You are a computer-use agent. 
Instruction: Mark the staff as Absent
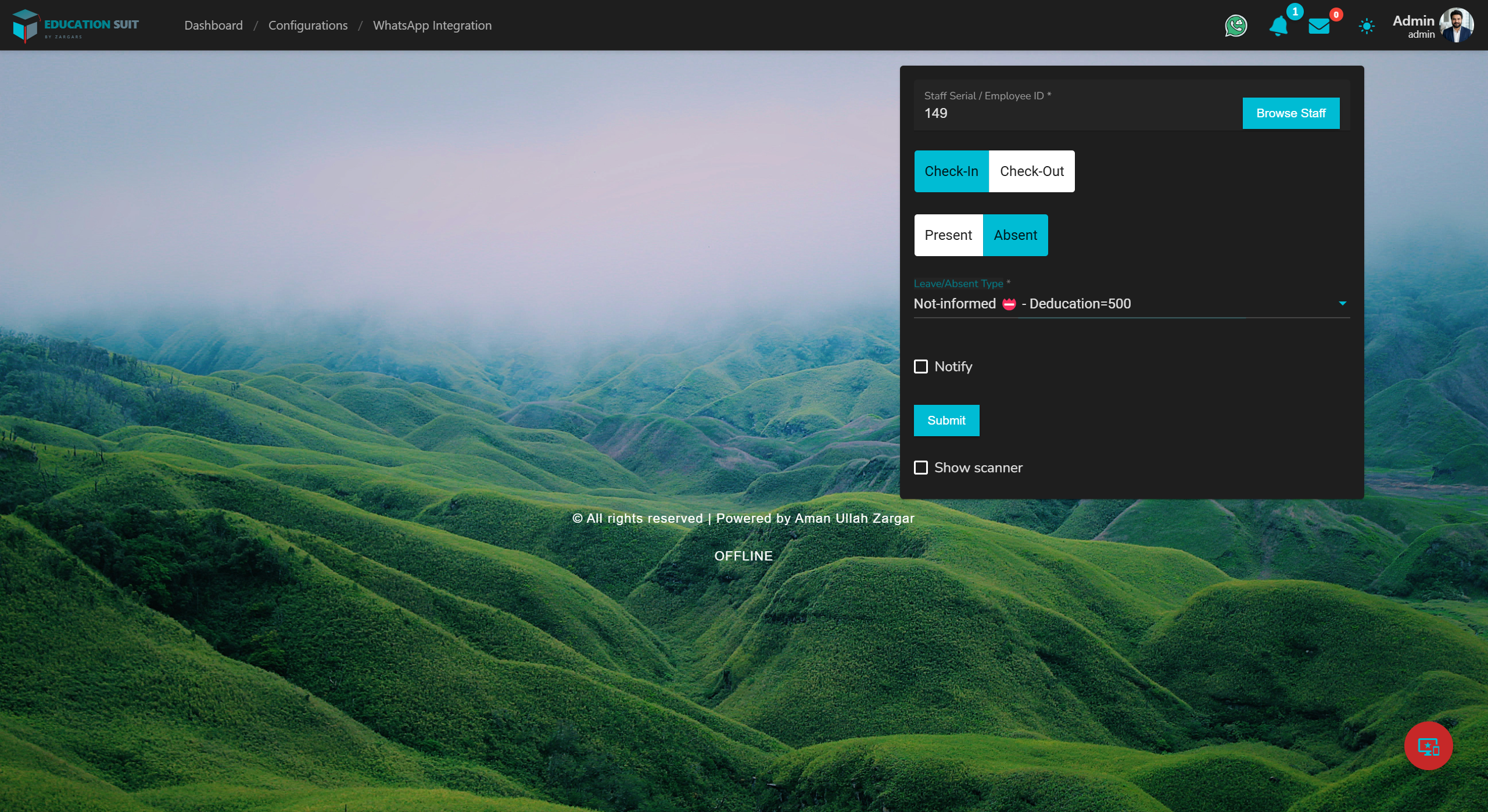click(1015, 235)
